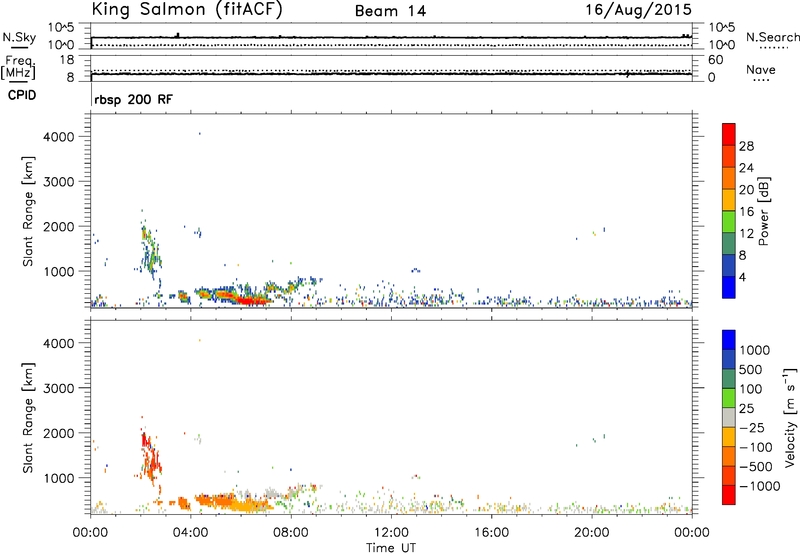Click the 60 label on the Nave axis
The height and width of the screenshot is (554, 800).
[x=716, y=60]
